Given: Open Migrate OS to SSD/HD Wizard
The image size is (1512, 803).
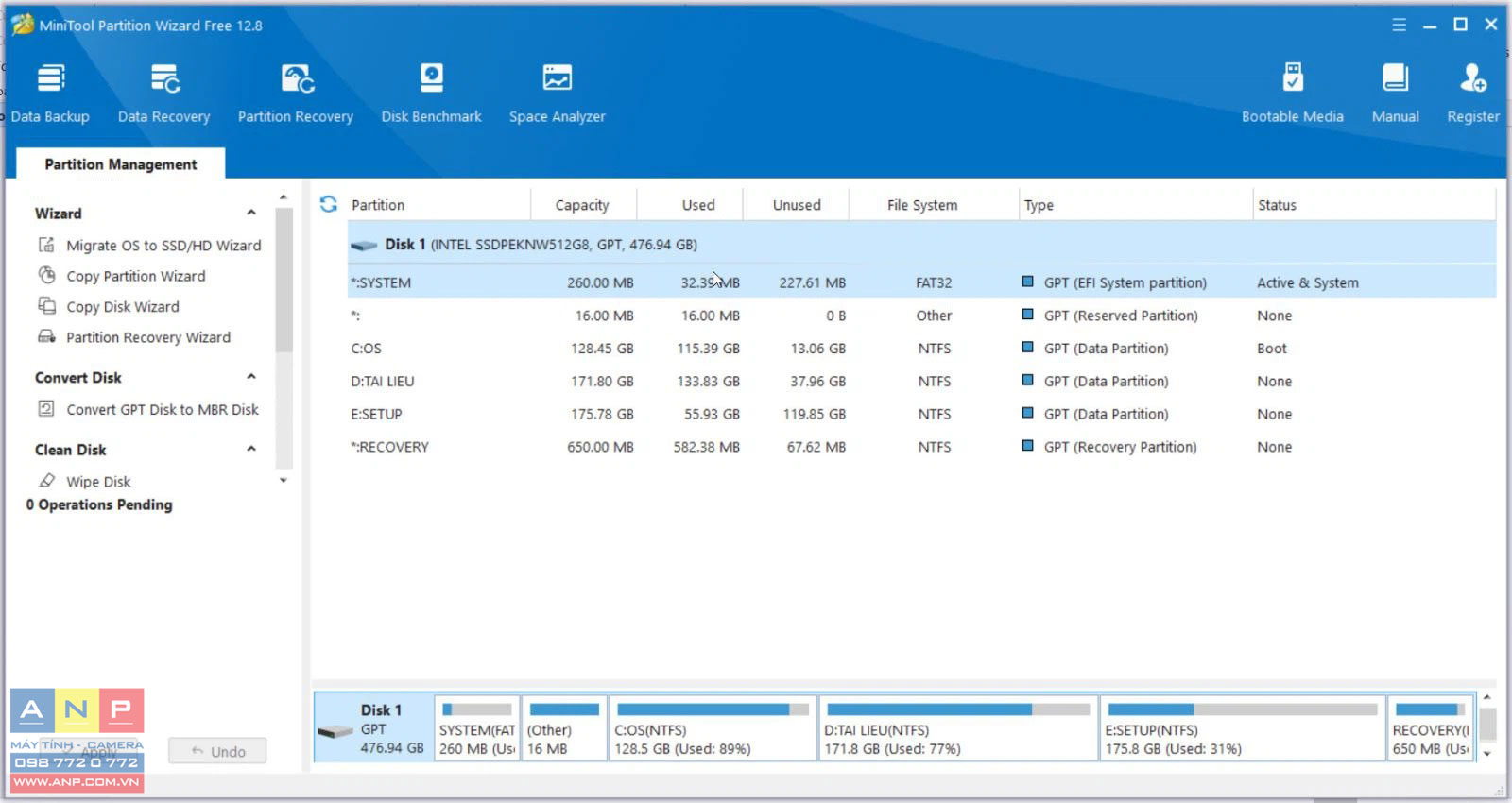Looking at the screenshot, I should tap(163, 245).
